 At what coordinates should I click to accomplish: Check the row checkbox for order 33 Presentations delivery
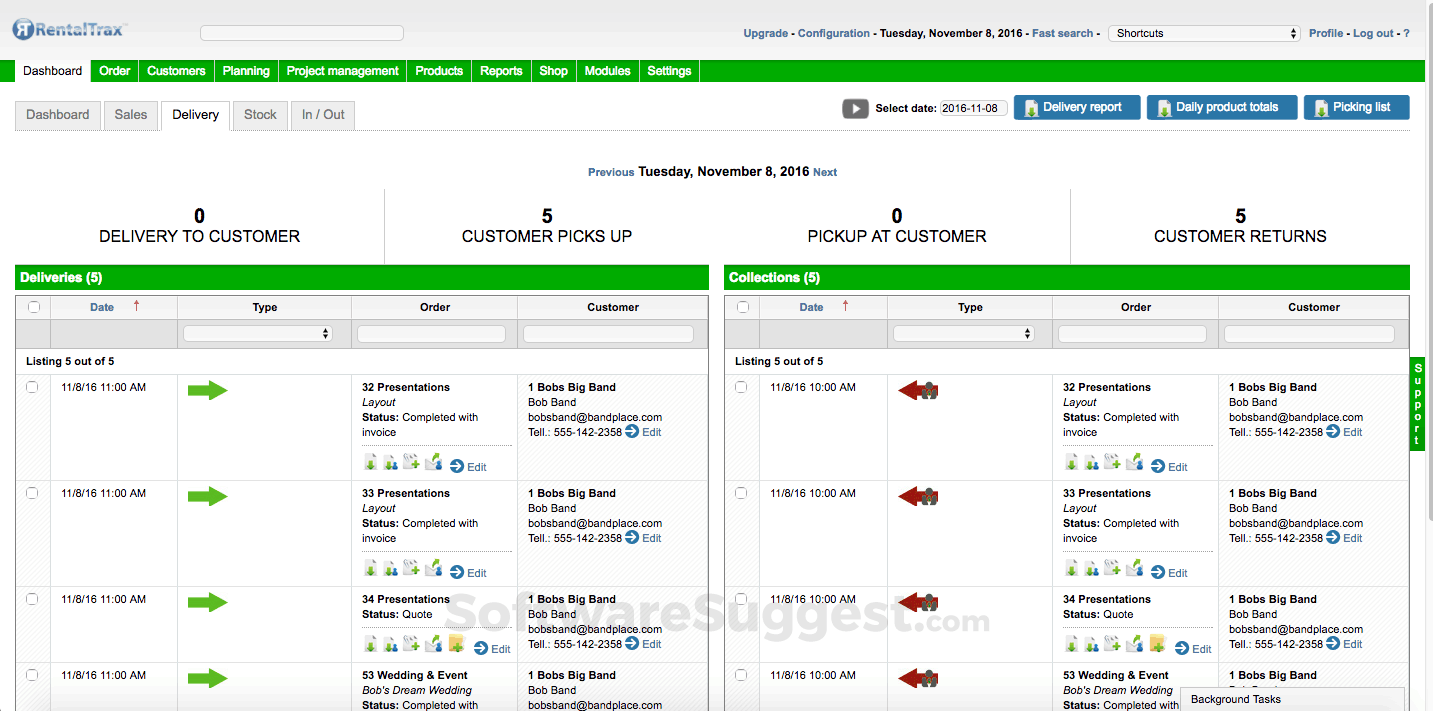31,492
